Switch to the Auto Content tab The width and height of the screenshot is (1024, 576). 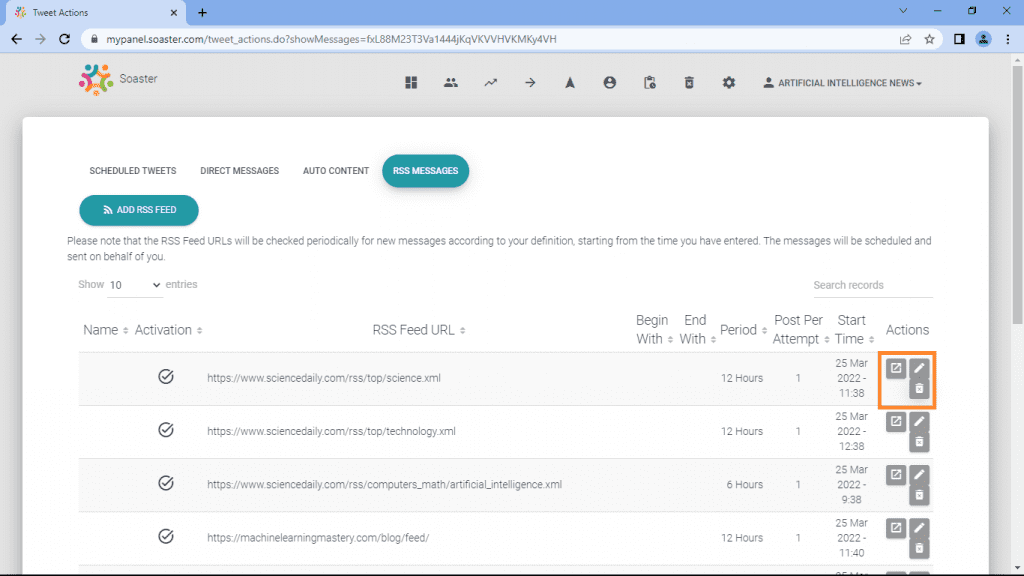[x=336, y=171]
